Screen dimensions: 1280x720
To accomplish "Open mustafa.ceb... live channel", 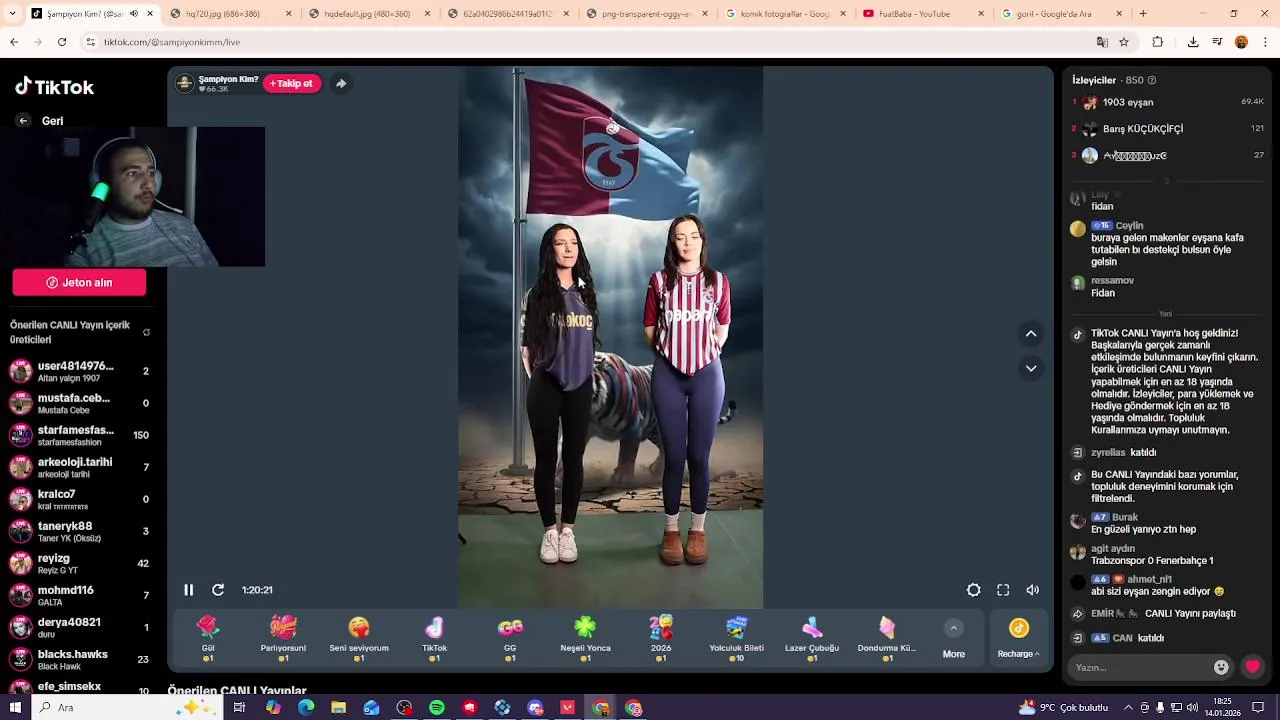I will pyautogui.click(x=79, y=403).
